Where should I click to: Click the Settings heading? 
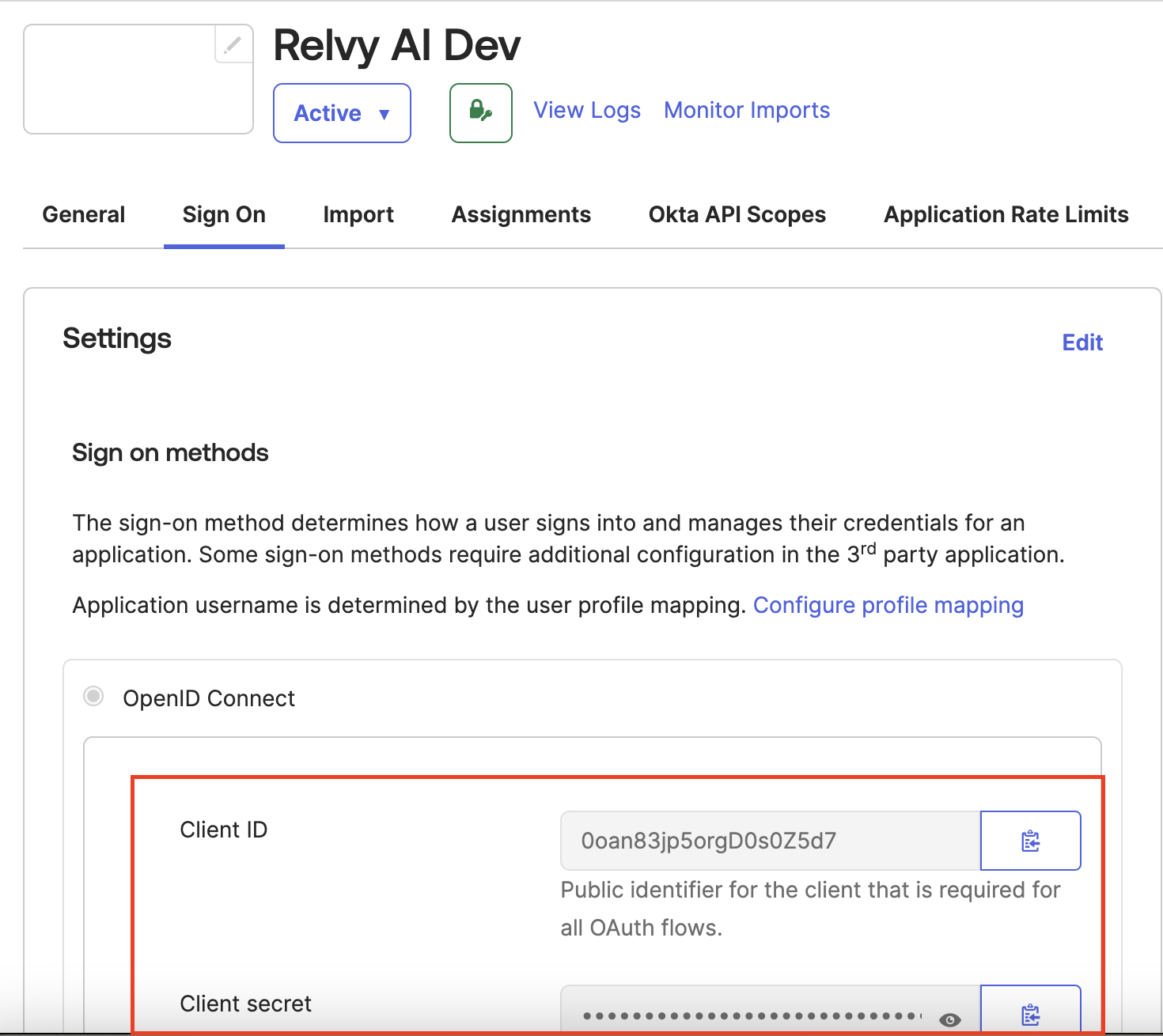[117, 338]
